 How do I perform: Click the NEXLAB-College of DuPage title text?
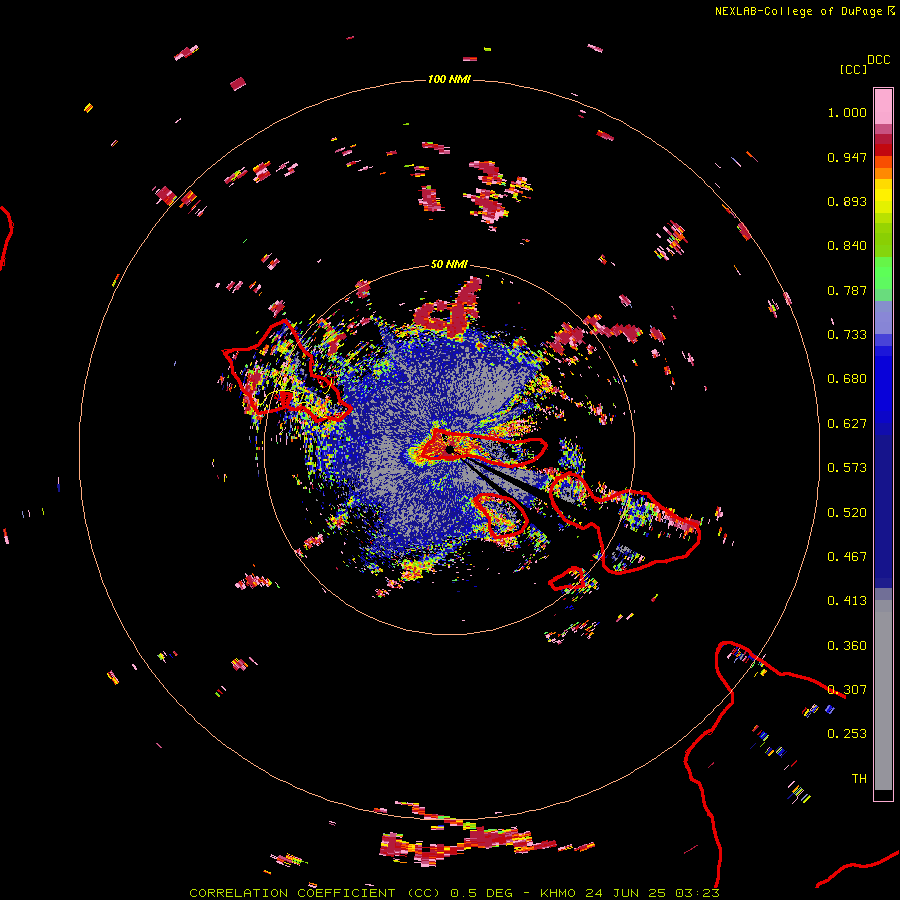tap(798, 11)
